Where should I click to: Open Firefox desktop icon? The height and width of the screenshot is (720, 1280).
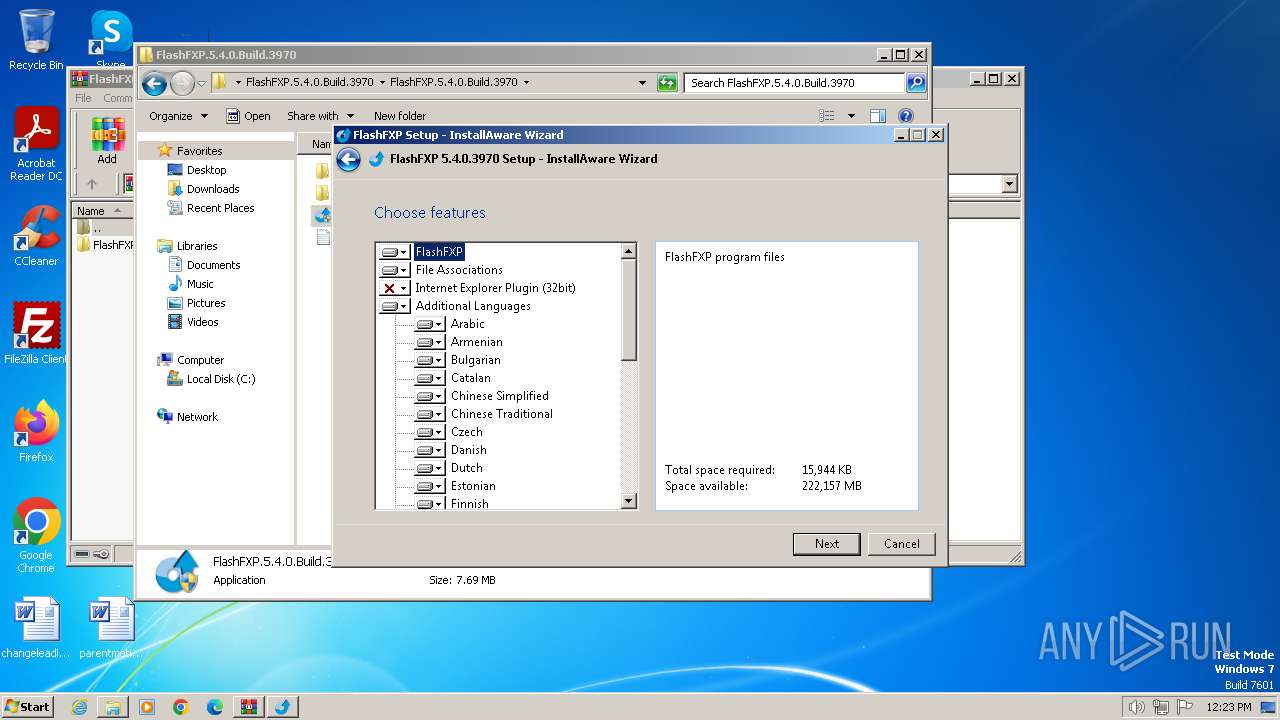(36, 431)
